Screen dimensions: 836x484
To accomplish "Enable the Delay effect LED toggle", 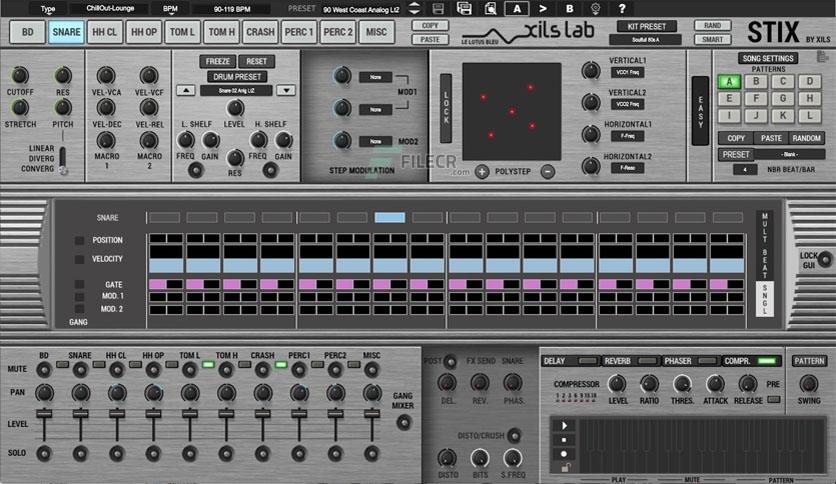I will tap(588, 361).
